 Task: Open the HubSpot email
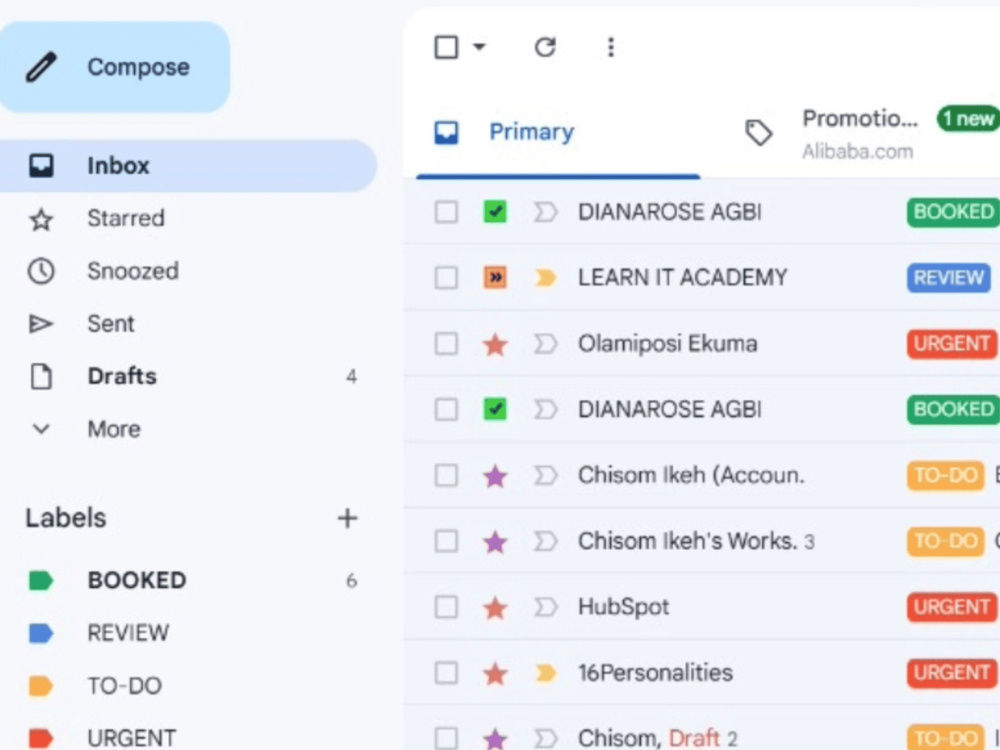click(624, 607)
